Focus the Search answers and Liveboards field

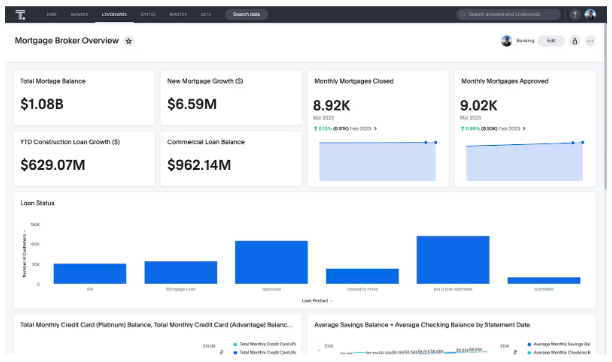pyautogui.click(x=508, y=14)
